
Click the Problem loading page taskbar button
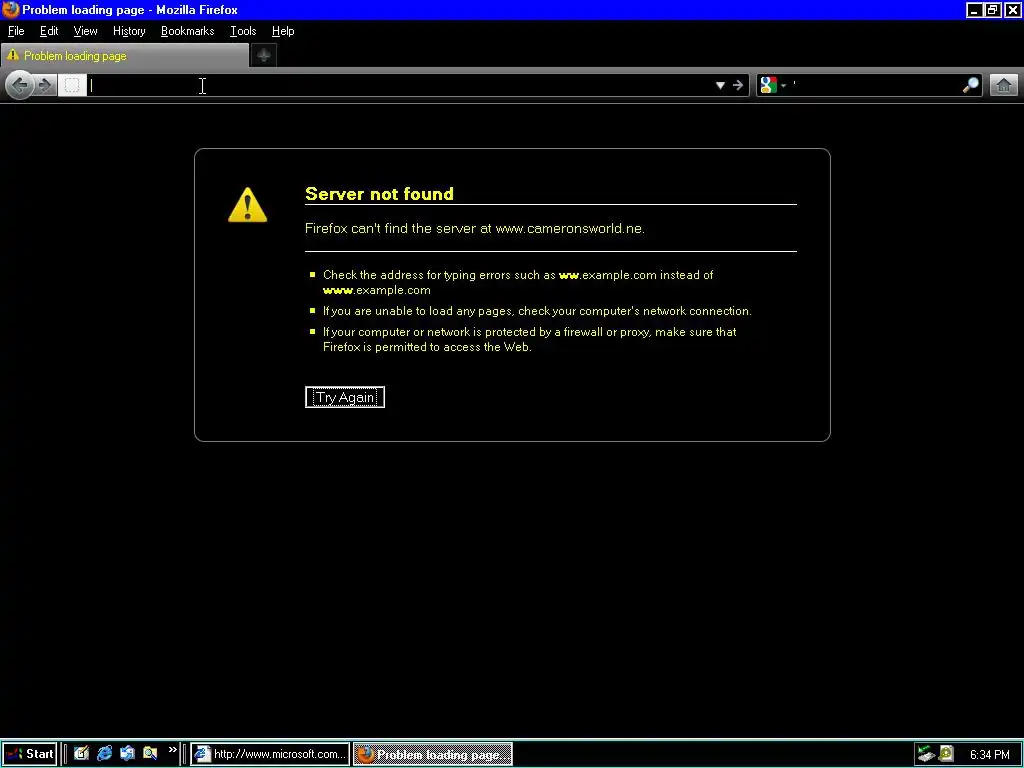pyautogui.click(x=432, y=754)
